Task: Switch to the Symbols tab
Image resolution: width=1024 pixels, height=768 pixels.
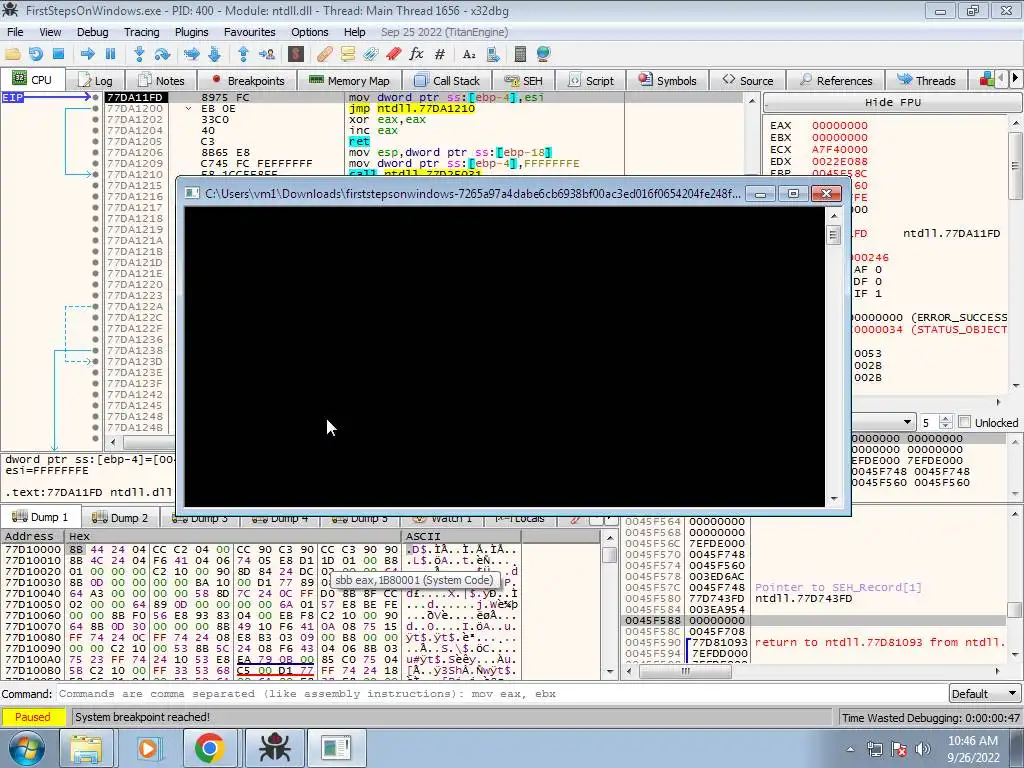Action: 667,81
